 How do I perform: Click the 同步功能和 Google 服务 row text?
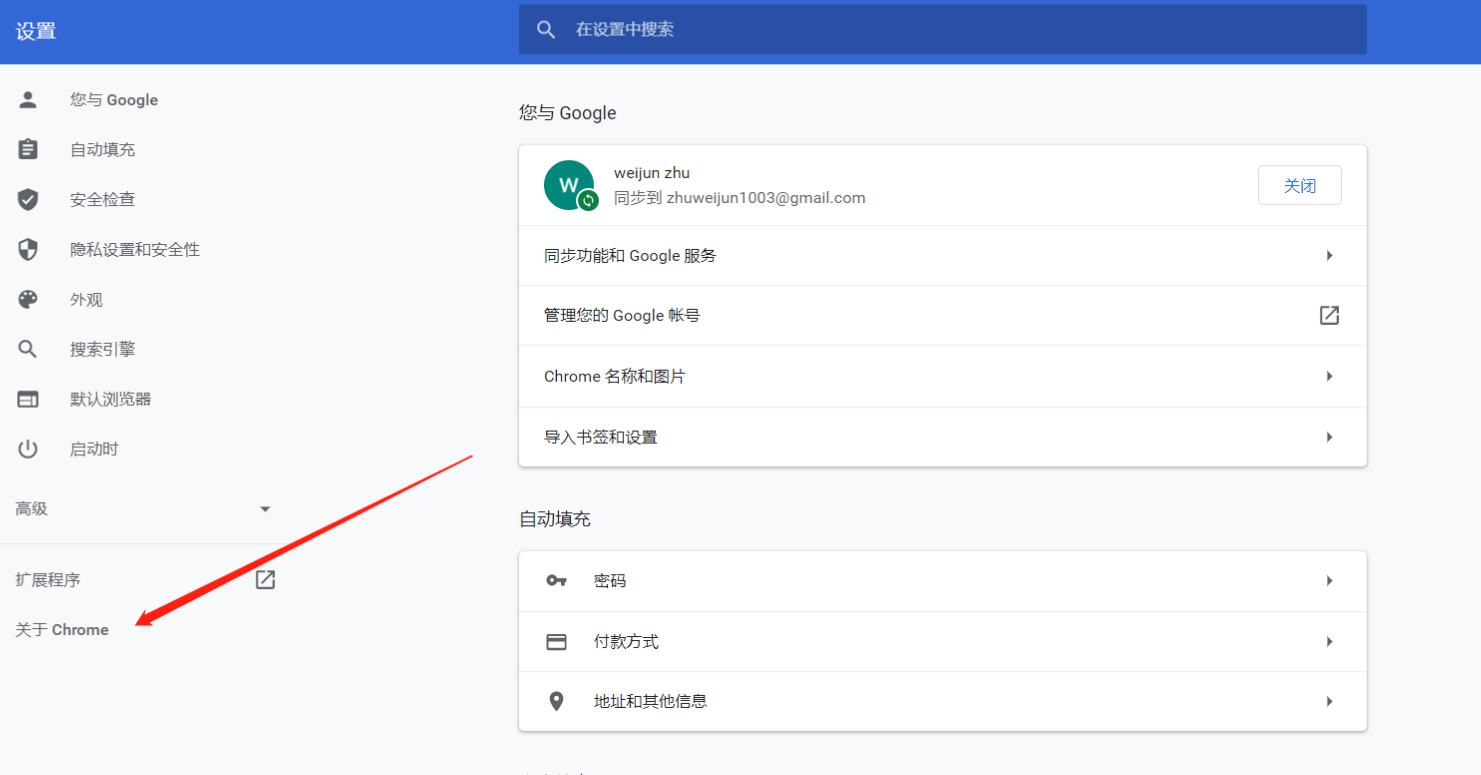point(630,255)
